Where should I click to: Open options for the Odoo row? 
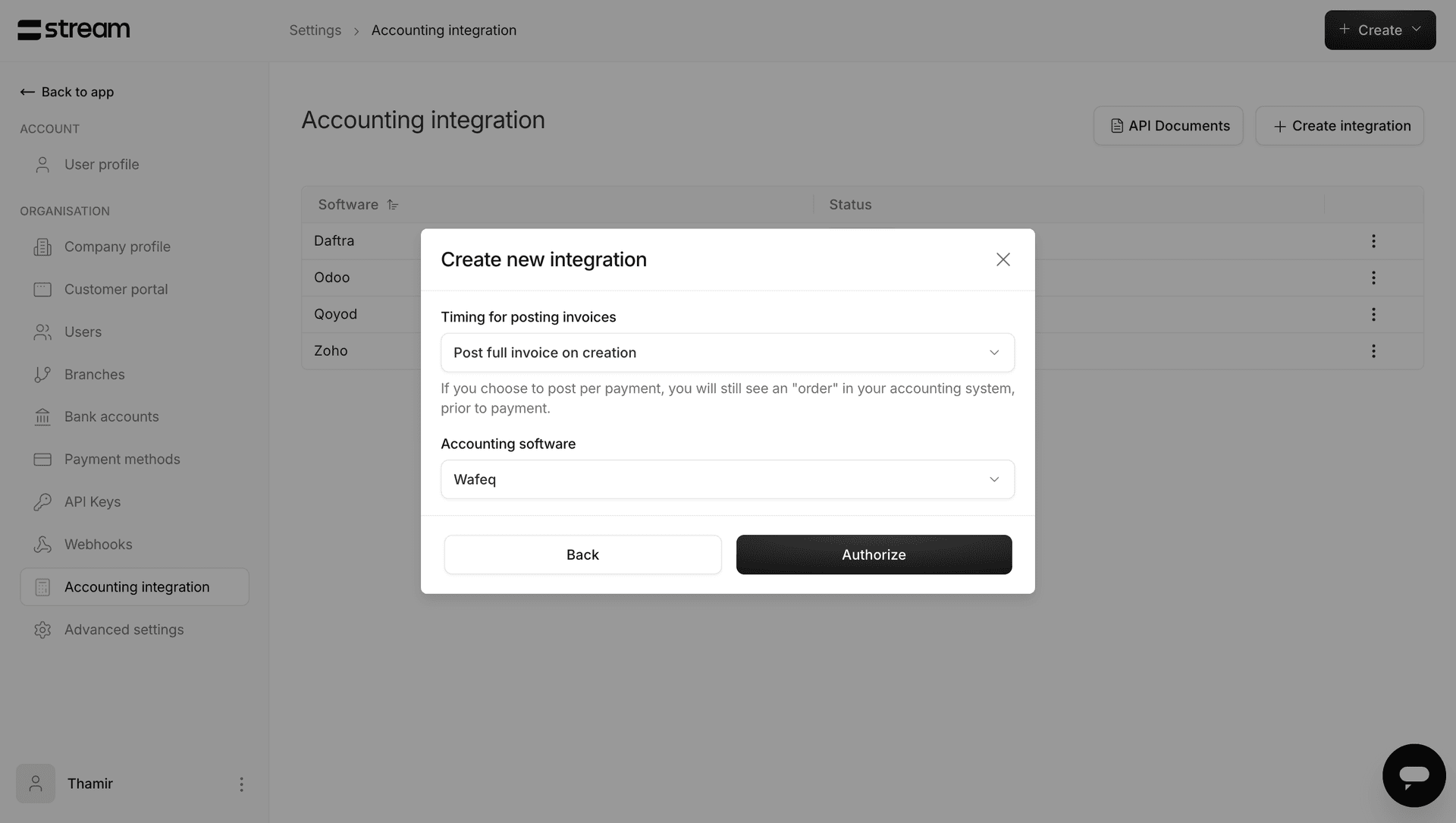pos(1373,278)
